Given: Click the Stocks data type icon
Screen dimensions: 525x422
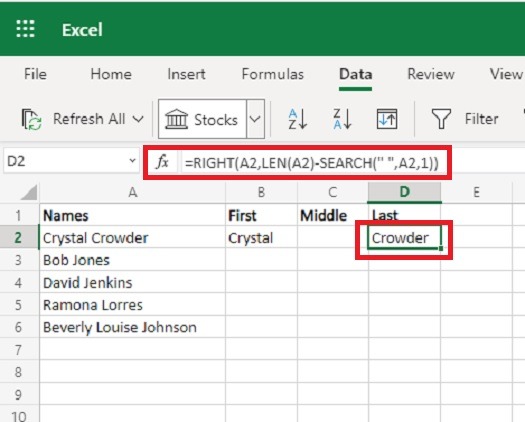Looking at the screenshot, I should [x=176, y=119].
